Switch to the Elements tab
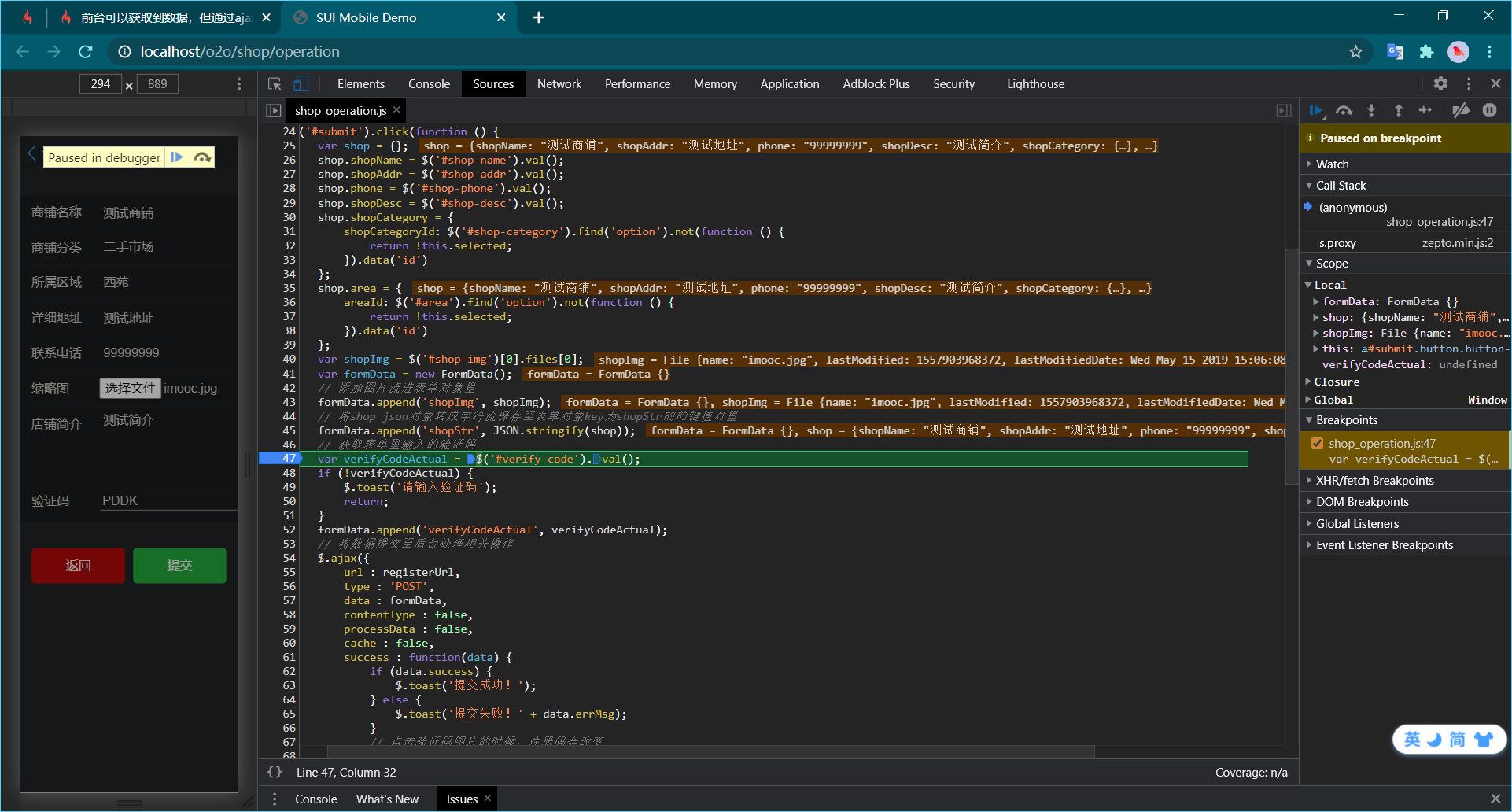Viewport: 1512px width, 812px height. click(x=361, y=84)
